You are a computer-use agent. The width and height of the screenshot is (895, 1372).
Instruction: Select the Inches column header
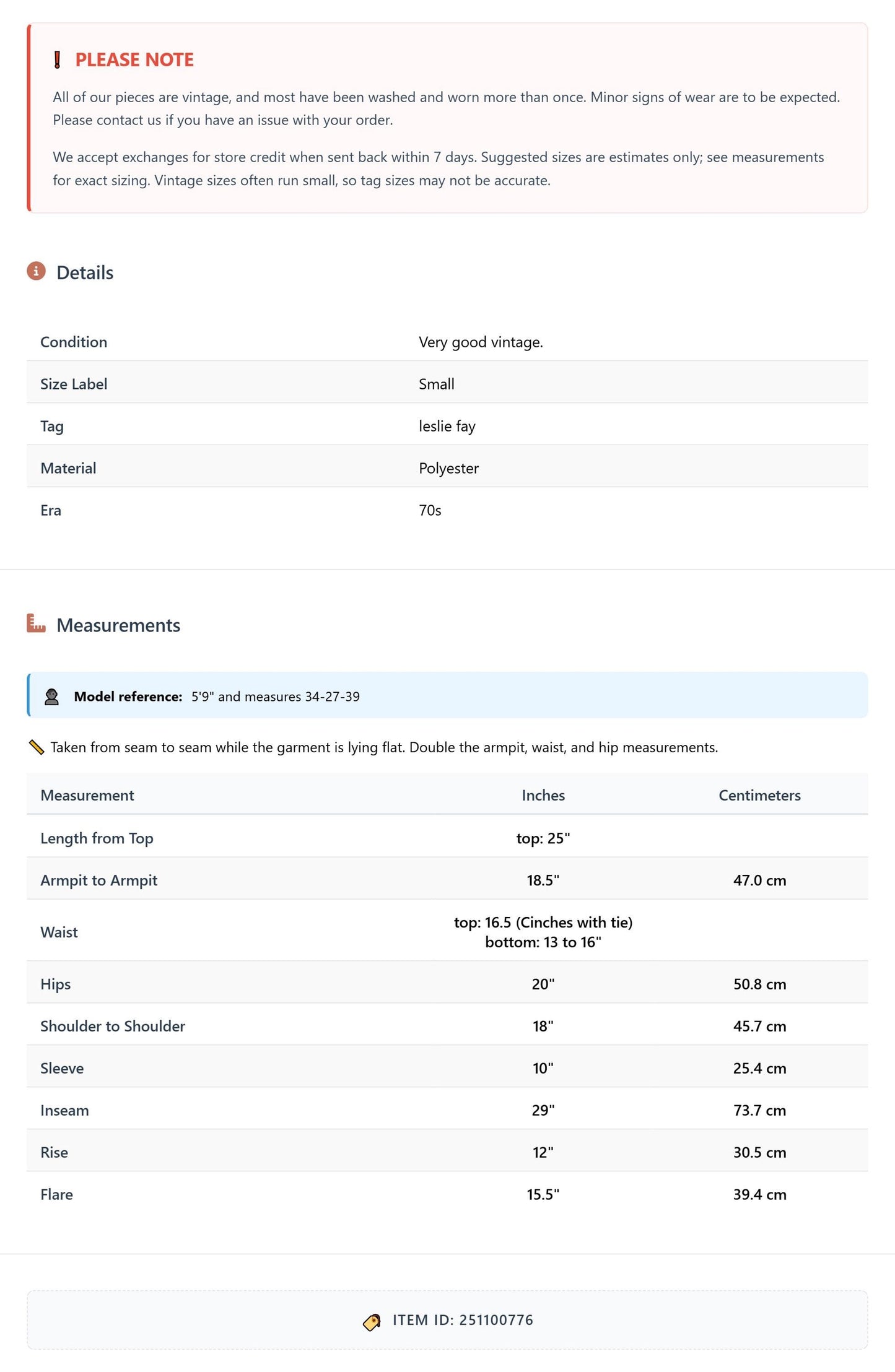(x=543, y=796)
